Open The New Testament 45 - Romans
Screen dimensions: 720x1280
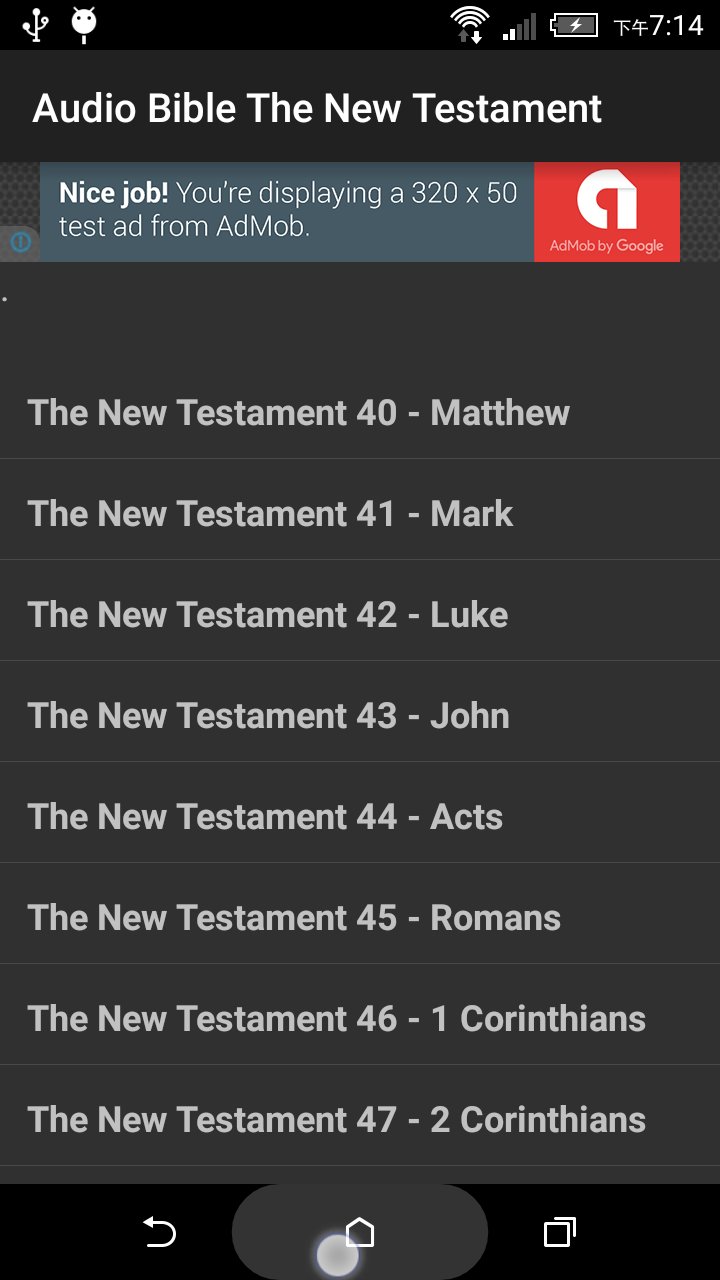tap(294, 918)
